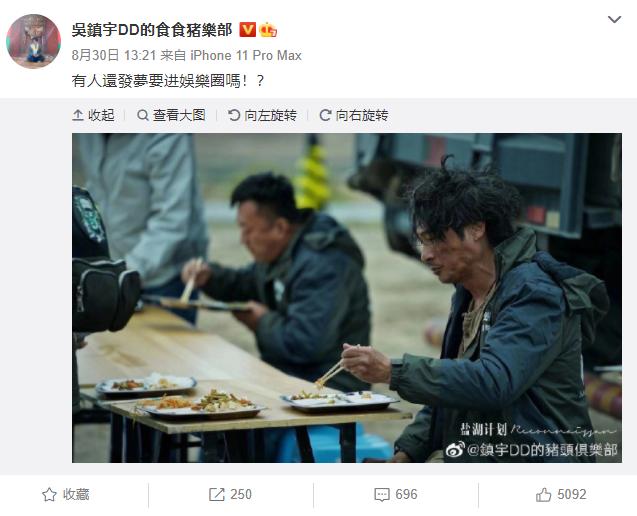Click the post timestamp 8月30日 13:21
Viewport: 637px width, 516px height.
coord(114,55)
